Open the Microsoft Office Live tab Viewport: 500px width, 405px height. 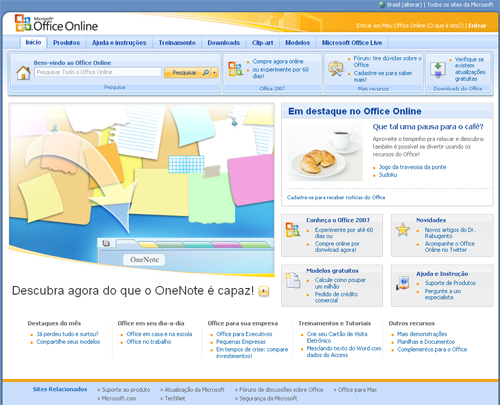pyautogui.click(x=352, y=43)
